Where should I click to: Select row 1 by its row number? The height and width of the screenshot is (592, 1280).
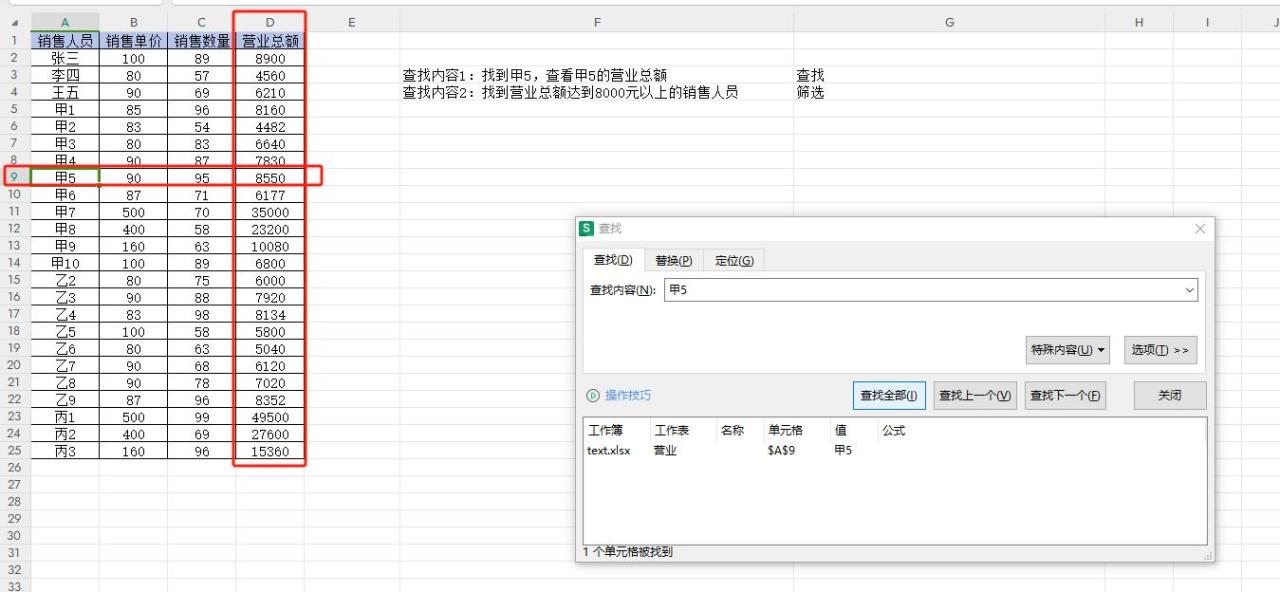pos(15,41)
